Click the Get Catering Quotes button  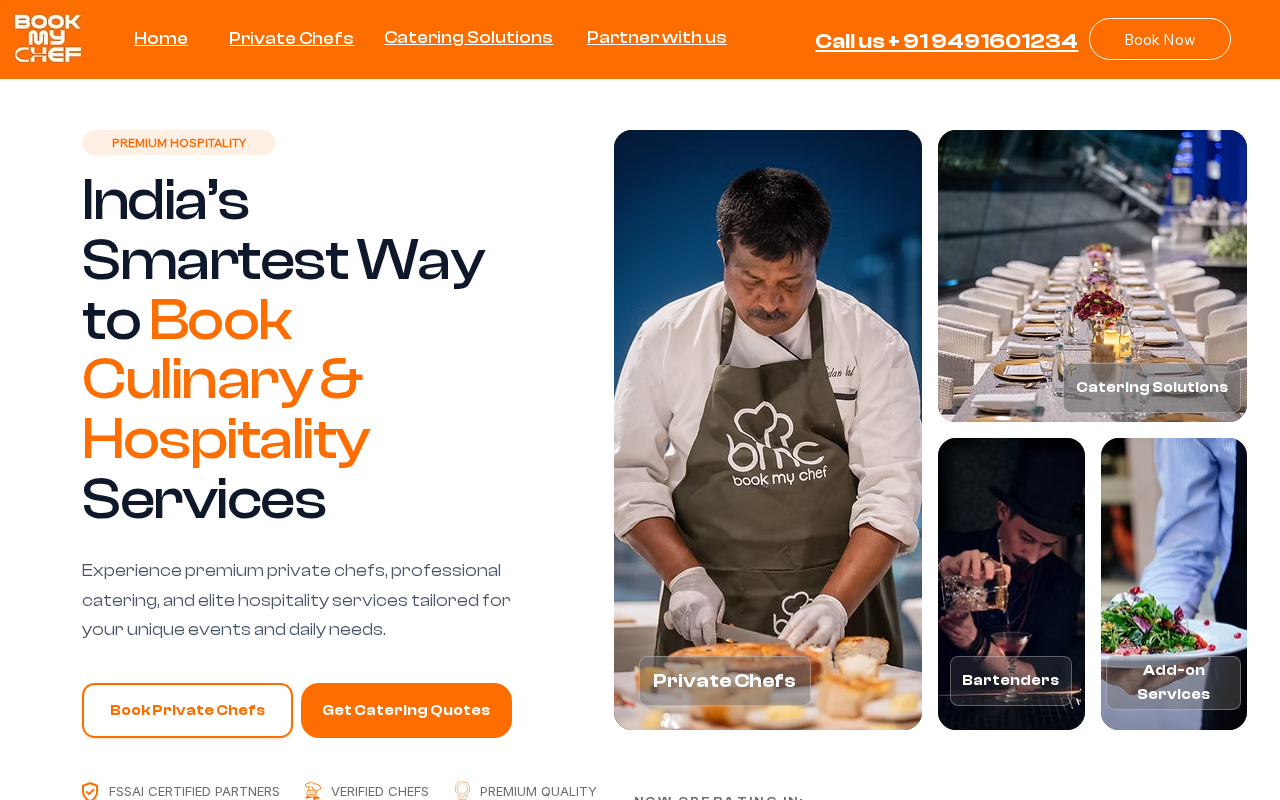406,710
